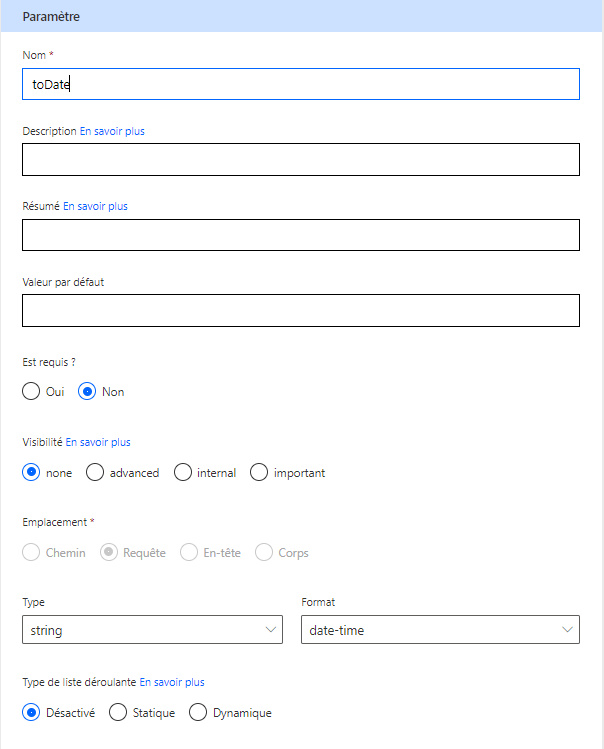The image size is (604, 749).
Task: Choose Désactivé dropdown list type
Action: click(x=32, y=713)
